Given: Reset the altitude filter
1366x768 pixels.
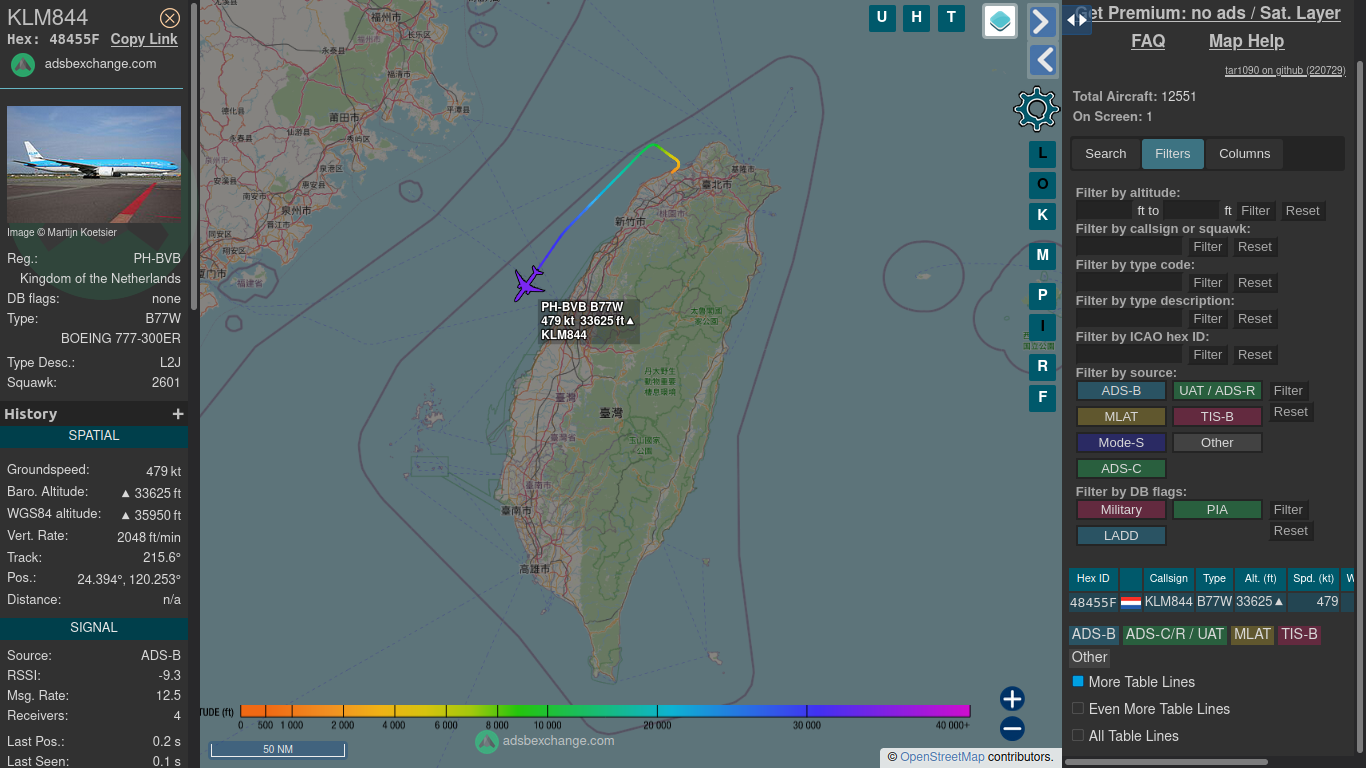Looking at the screenshot, I should coord(1302,211).
